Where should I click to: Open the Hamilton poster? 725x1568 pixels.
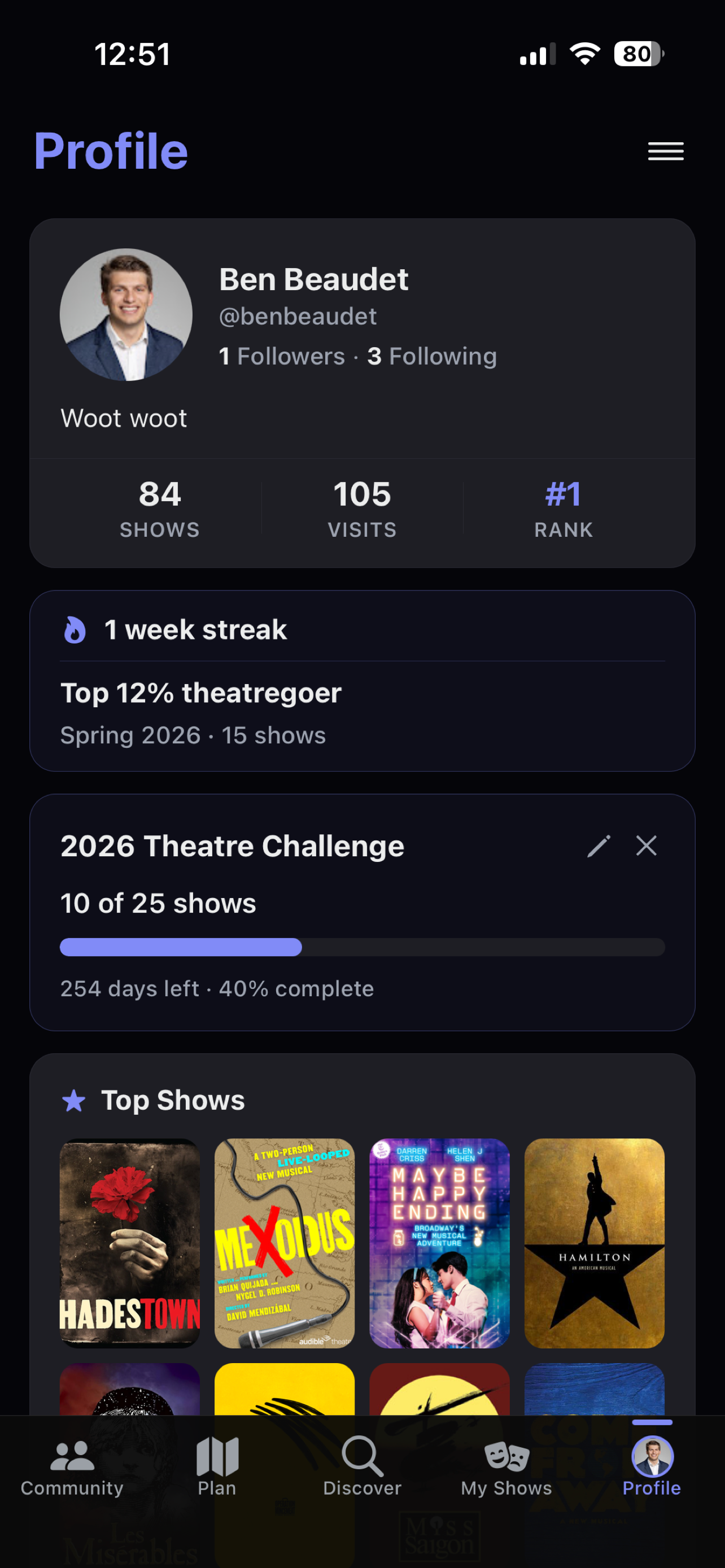[x=594, y=1243]
